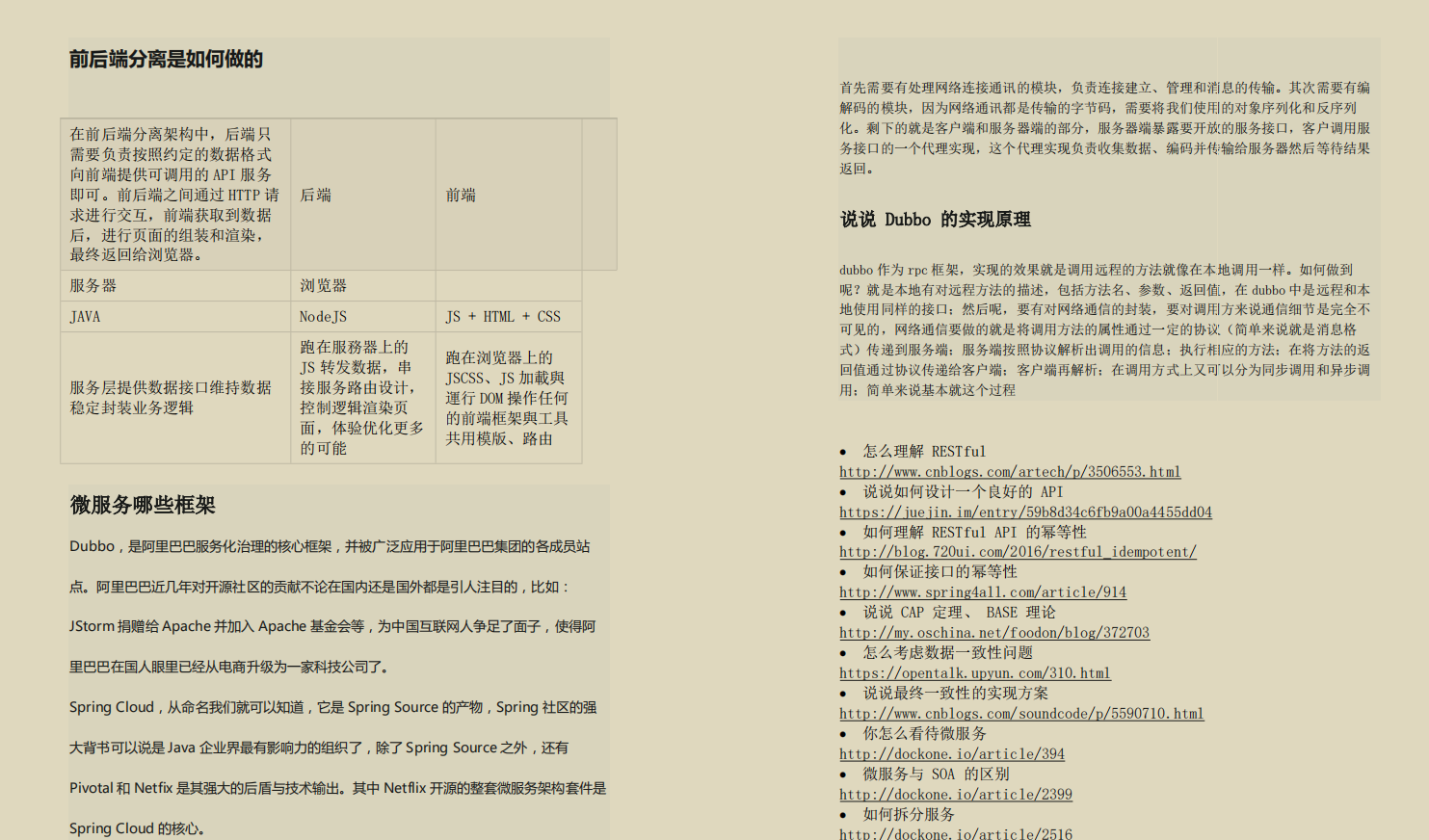Click cell 服务层提供数据接口维持数据稳定封装业务逻辑
This screenshot has height=840, width=1429.
(175, 398)
